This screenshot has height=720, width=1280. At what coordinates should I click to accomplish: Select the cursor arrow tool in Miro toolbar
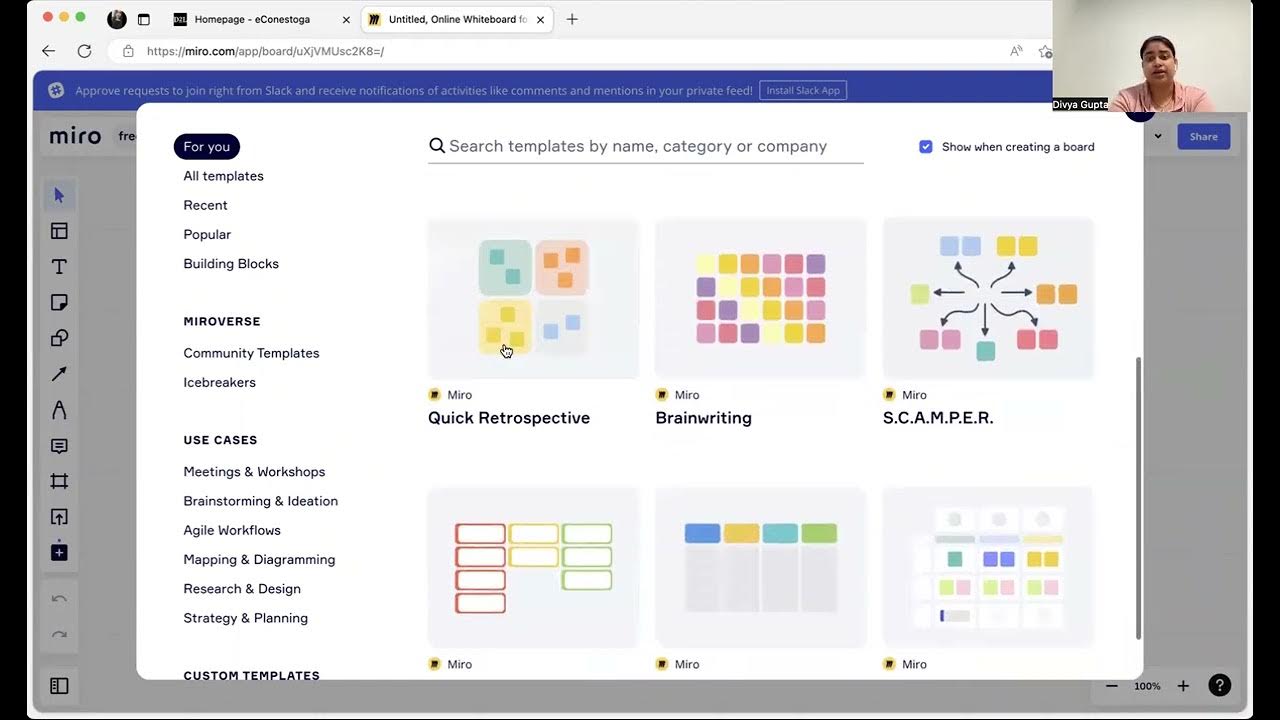(x=59, y=195)
